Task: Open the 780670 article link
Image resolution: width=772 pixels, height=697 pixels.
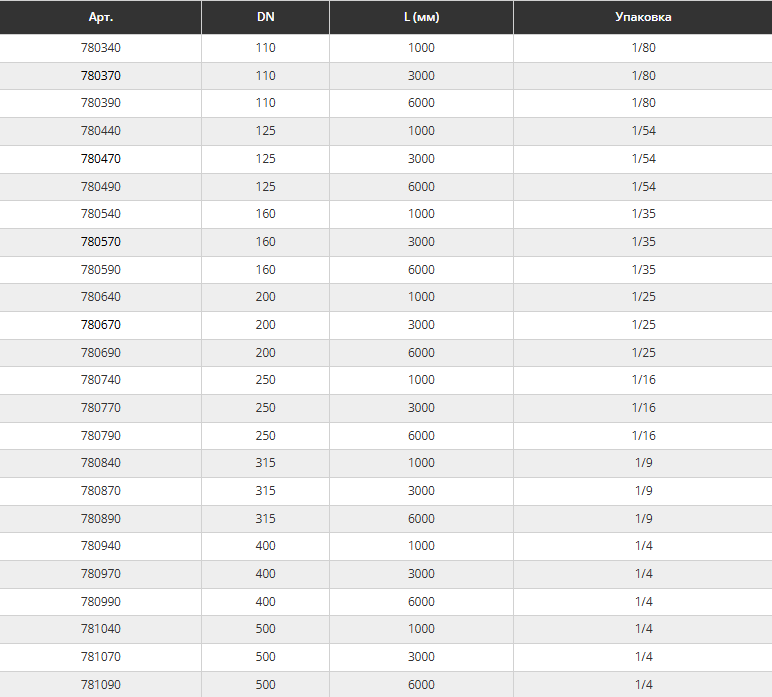Action: click(100, 325)
